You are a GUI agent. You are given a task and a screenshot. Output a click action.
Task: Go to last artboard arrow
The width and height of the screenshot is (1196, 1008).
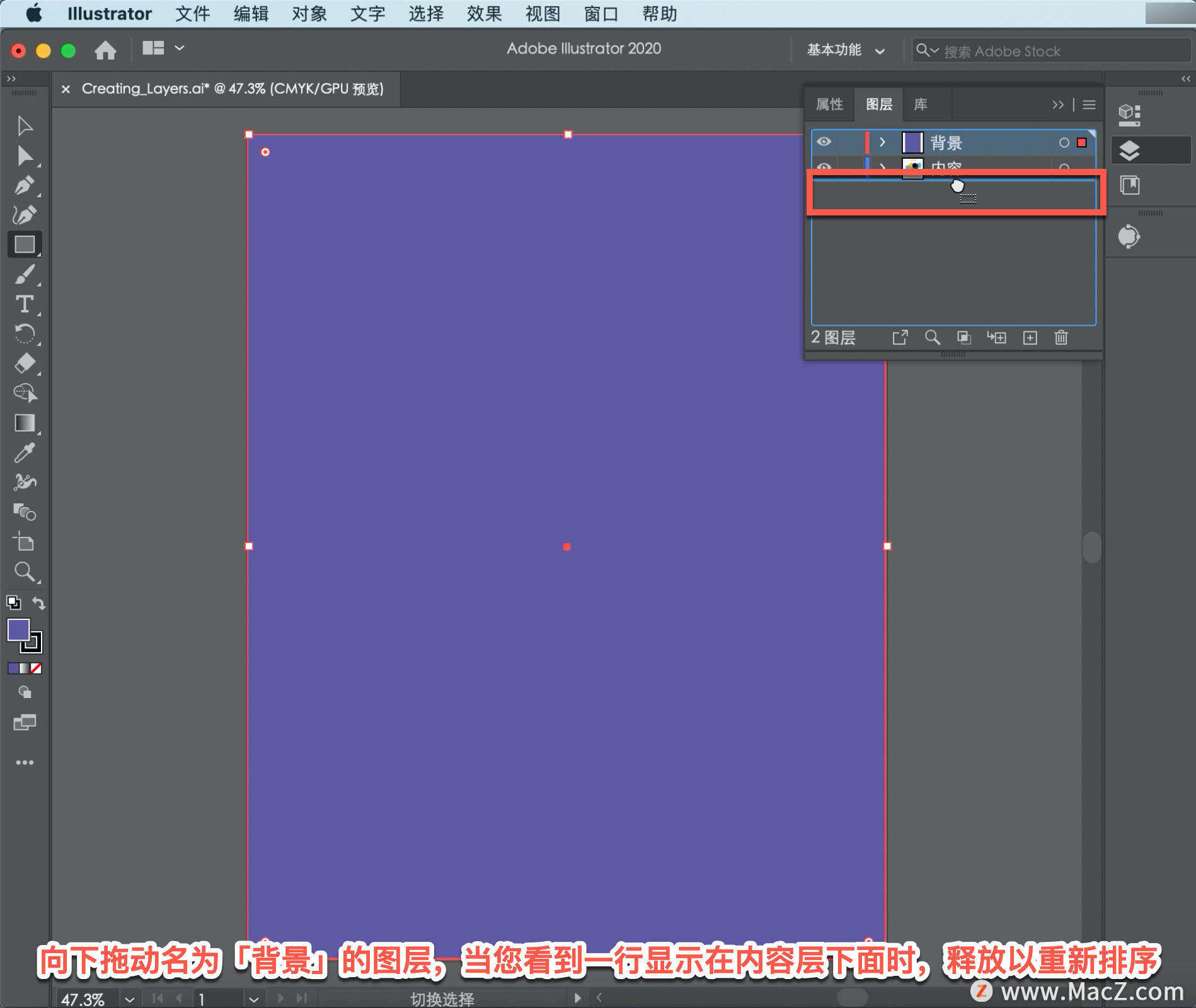[x=302, y=999]
